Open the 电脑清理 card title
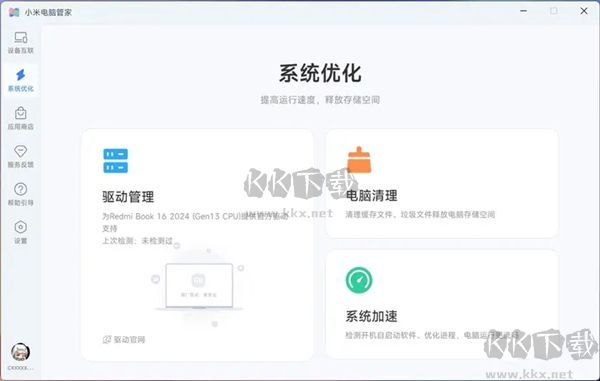 [372, 195]
